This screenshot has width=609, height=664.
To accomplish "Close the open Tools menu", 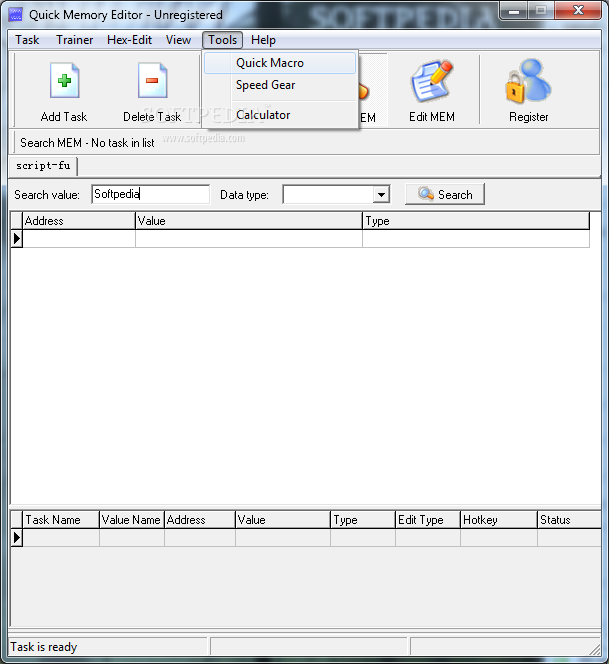I will [x=222, y=40].
